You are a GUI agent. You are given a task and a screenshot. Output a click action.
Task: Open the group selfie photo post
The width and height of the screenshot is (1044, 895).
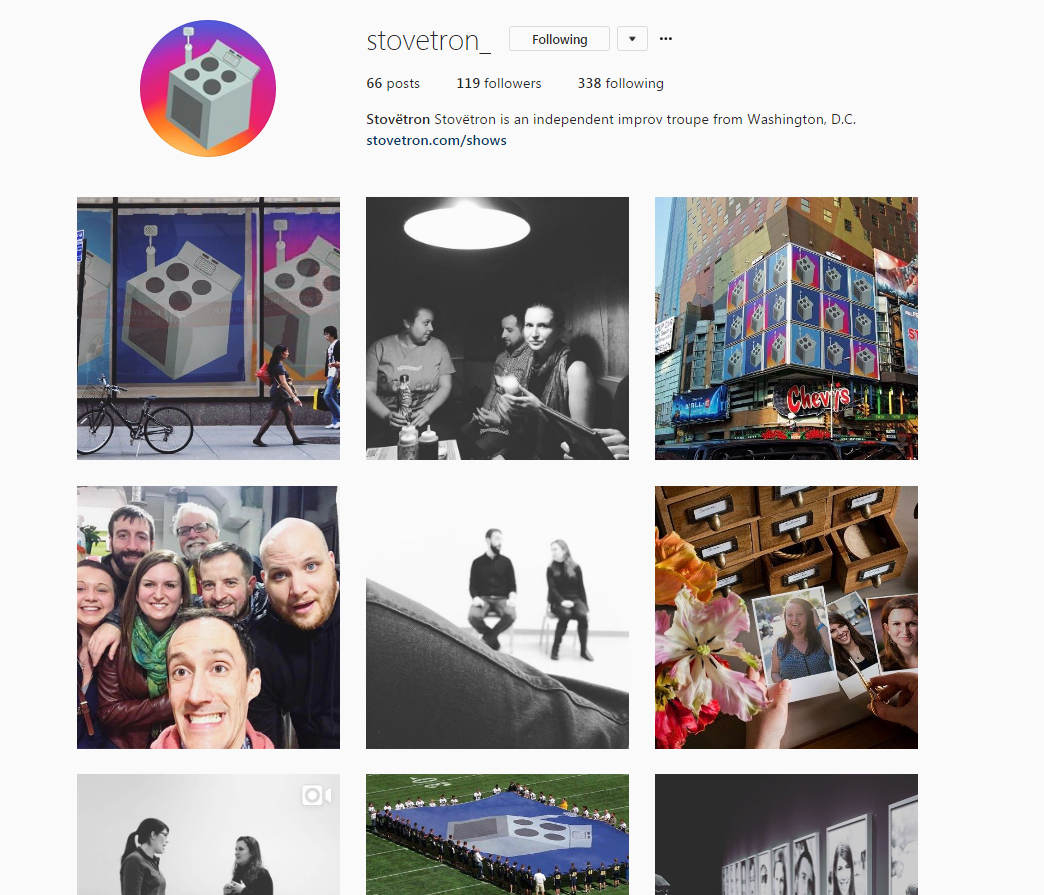pos(208,617)
